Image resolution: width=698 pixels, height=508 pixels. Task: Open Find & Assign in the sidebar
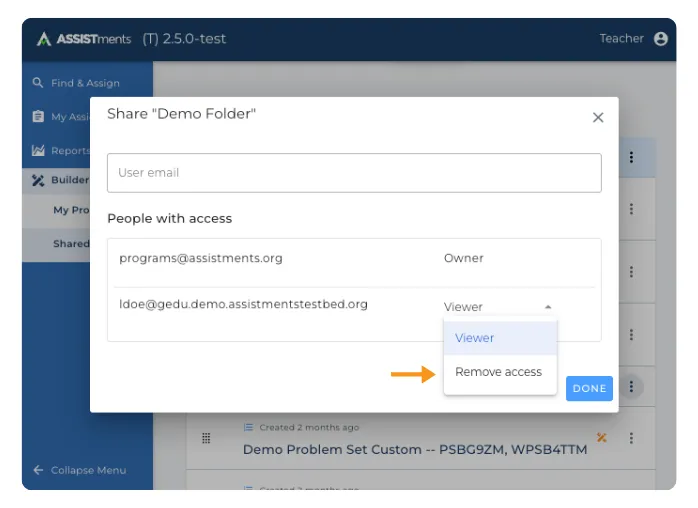click(x=85, y=83)
